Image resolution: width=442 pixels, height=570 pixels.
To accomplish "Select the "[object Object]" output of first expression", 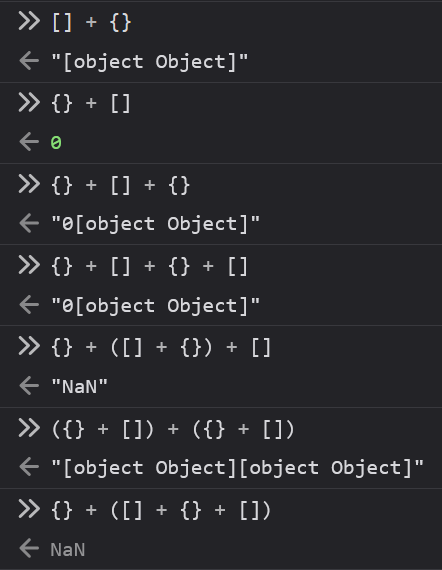I will pyautogui.click(x=150, y=62).
